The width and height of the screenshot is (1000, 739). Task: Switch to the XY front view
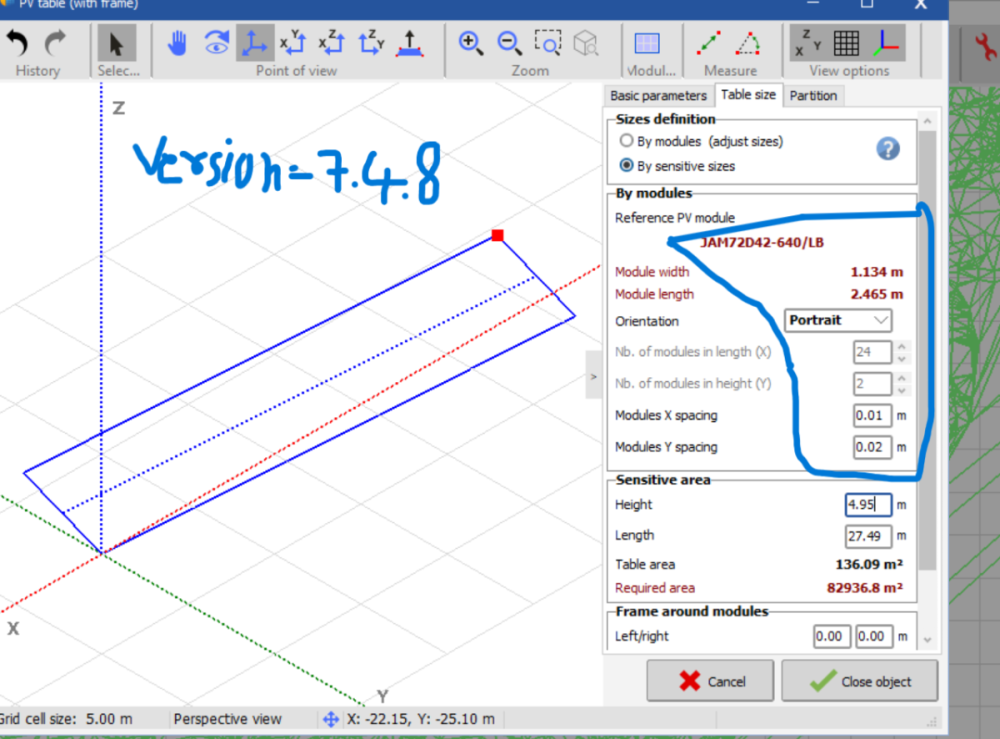tap(293, 42)
